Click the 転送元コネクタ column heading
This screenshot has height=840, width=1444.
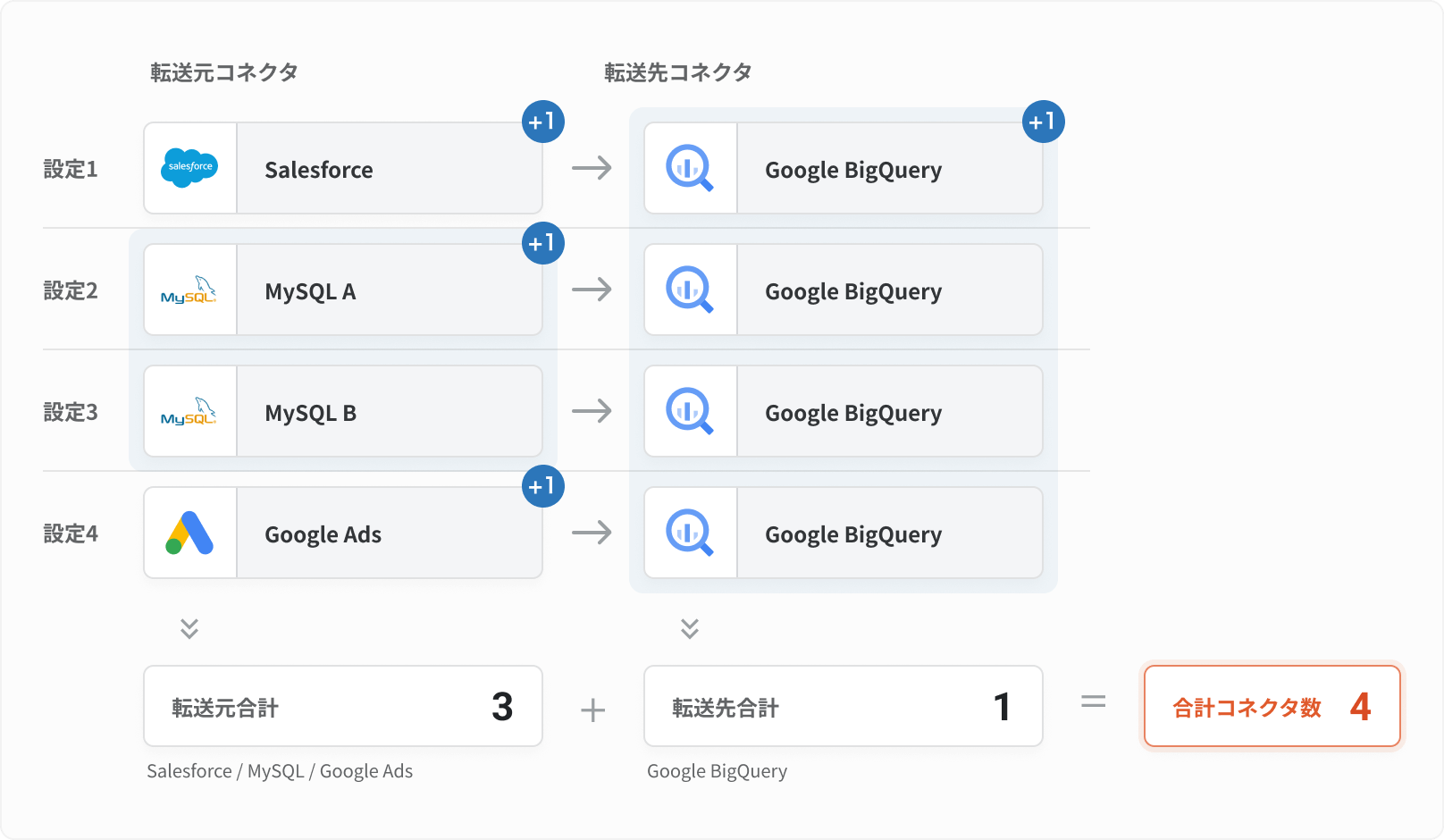pos(224,72)
